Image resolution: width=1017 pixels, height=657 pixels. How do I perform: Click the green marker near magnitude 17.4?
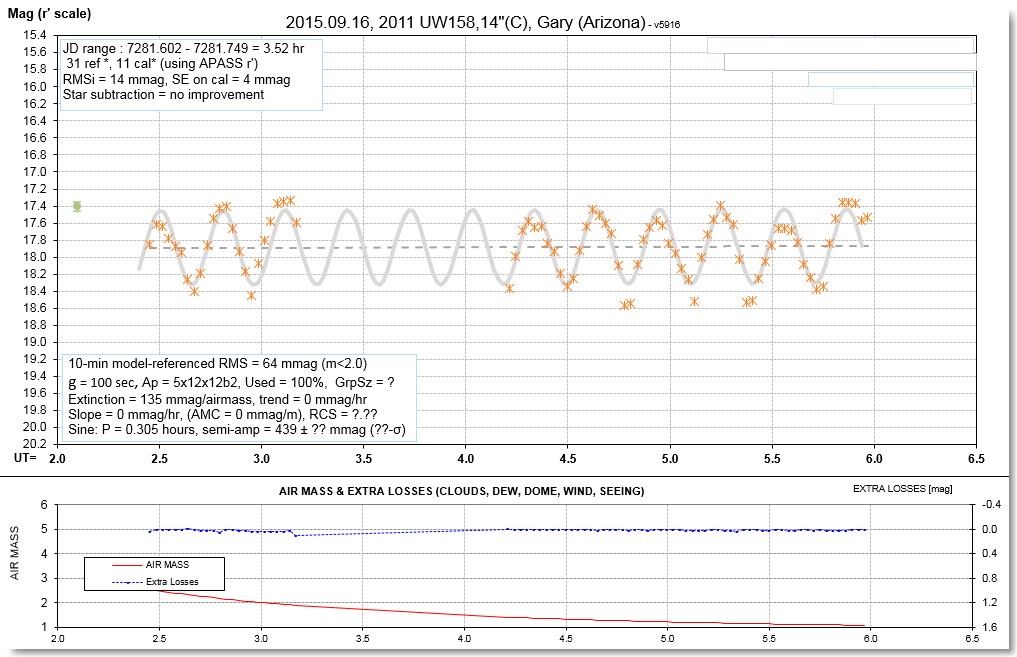[x=77, y=206]
